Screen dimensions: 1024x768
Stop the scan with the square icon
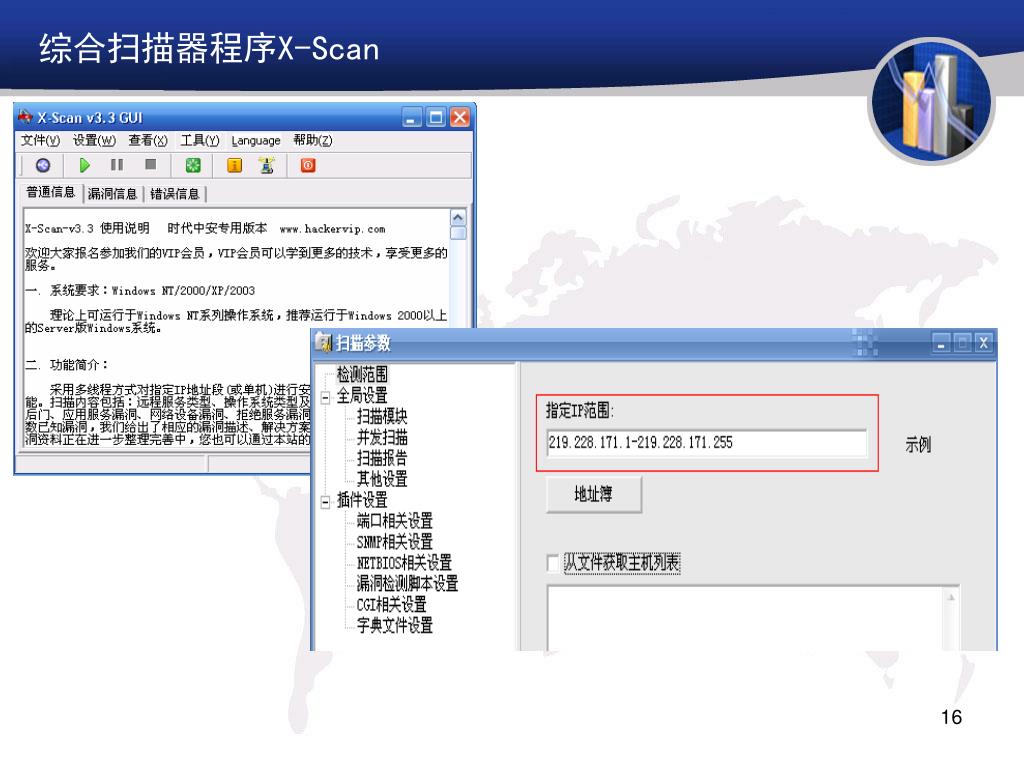click(151, 165)
